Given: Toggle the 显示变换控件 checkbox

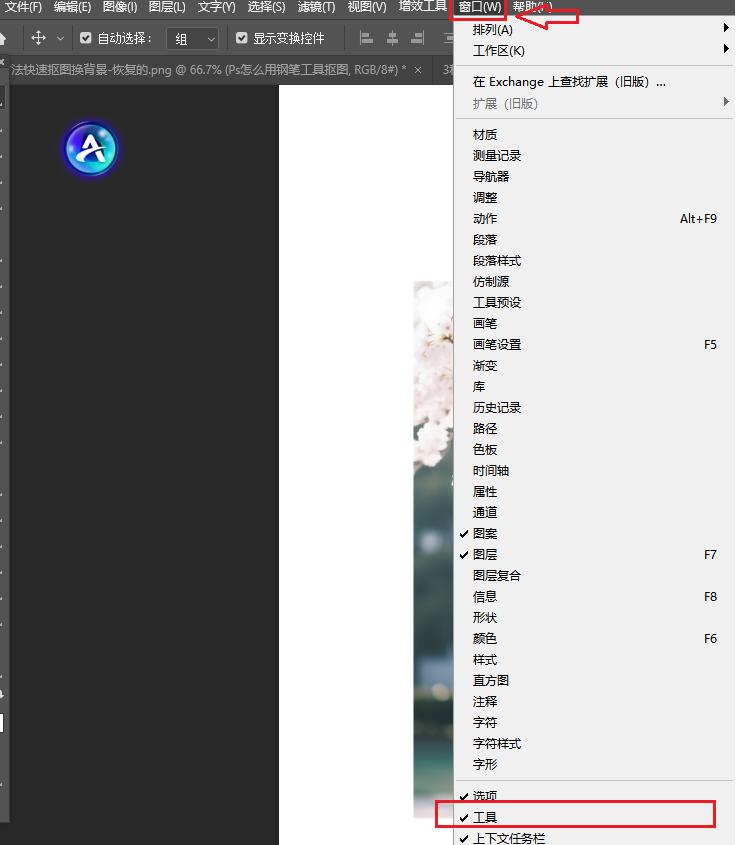Looking at the screenshot, I should tap(241, 39).
